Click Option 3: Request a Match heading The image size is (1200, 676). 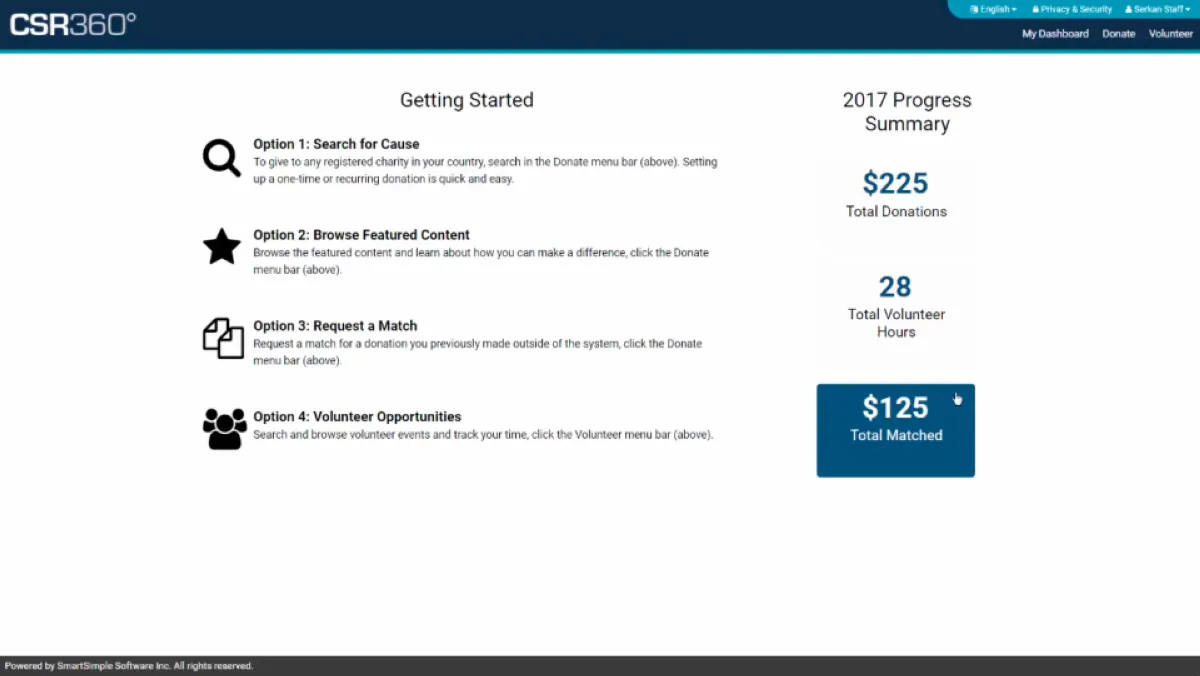pyautogui.click(x=335, y=326)
